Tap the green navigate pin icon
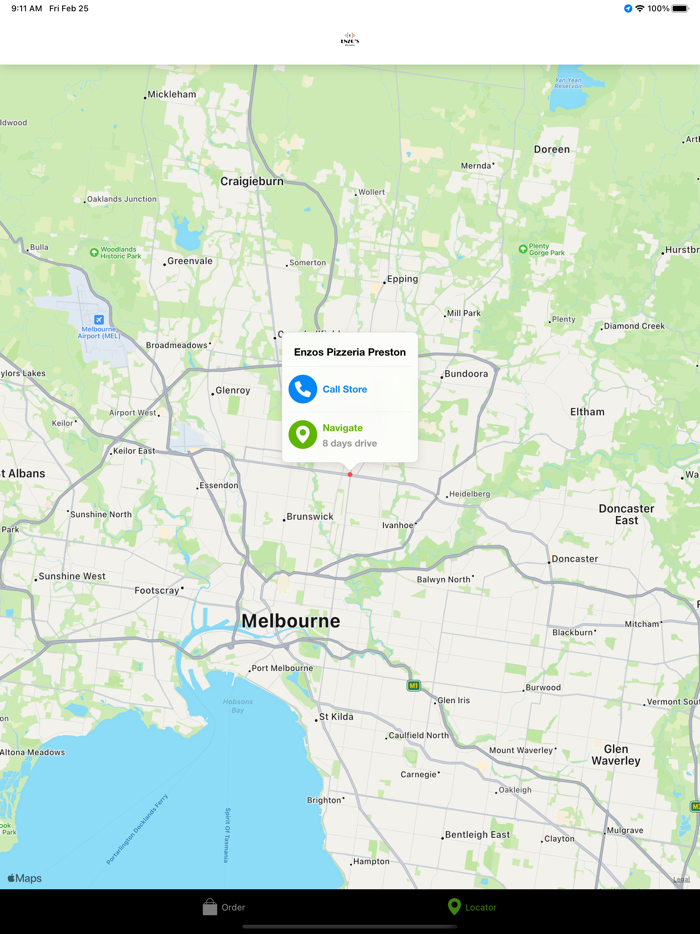700x934 pixels. pyautogui.click(x=303, y=434)
